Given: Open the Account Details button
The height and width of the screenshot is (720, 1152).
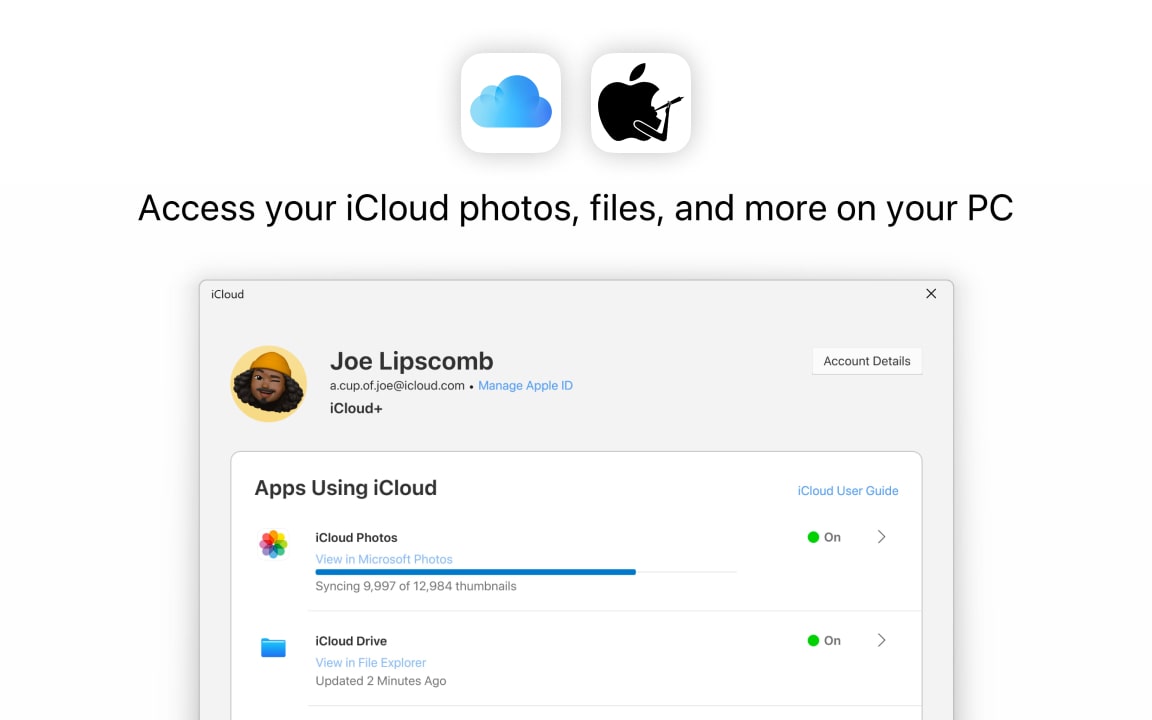Looking at the screenshot, I should [866, 361].
